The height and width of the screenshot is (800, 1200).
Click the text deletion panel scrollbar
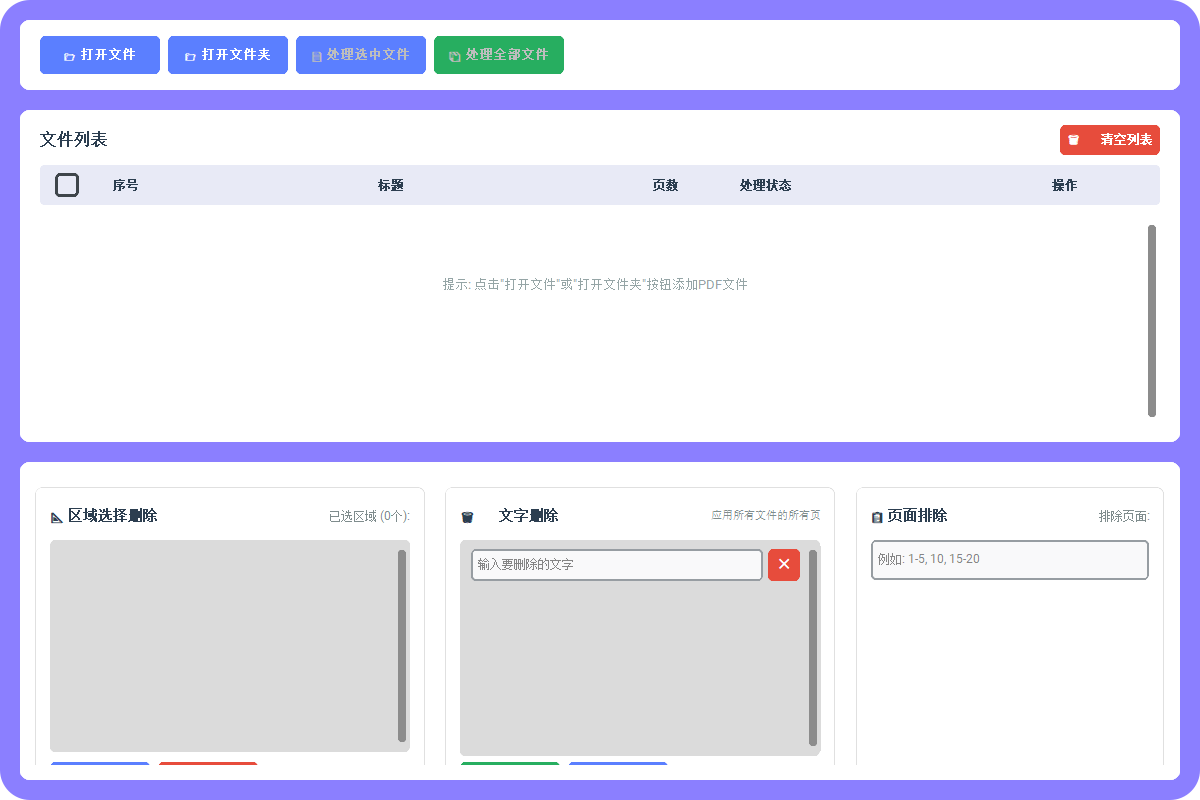(x=813, y=647)
